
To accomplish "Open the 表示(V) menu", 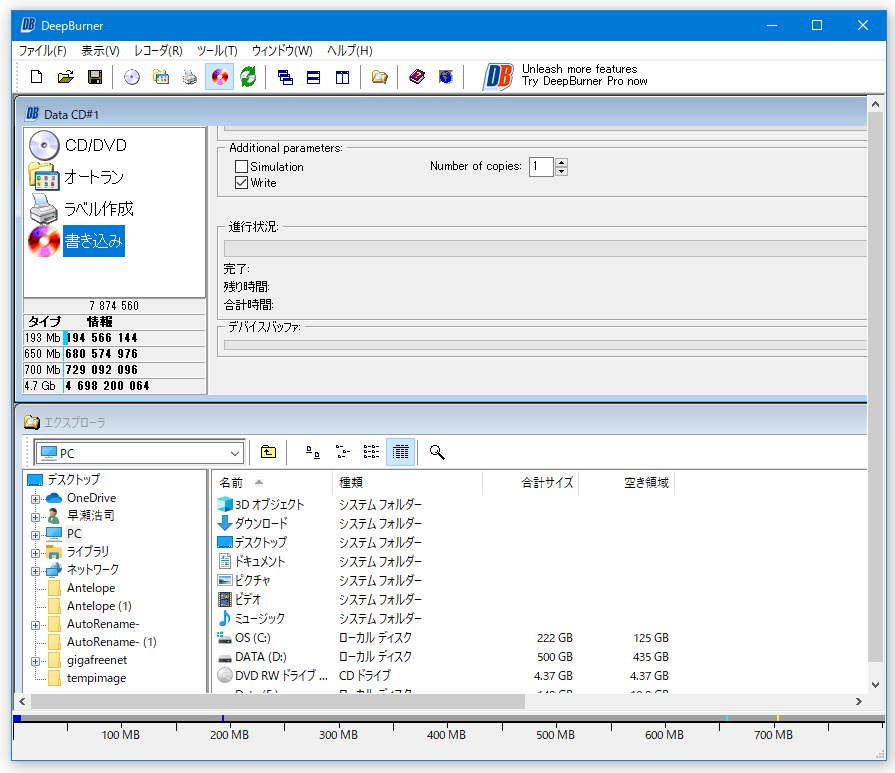I will pos(100,51).
